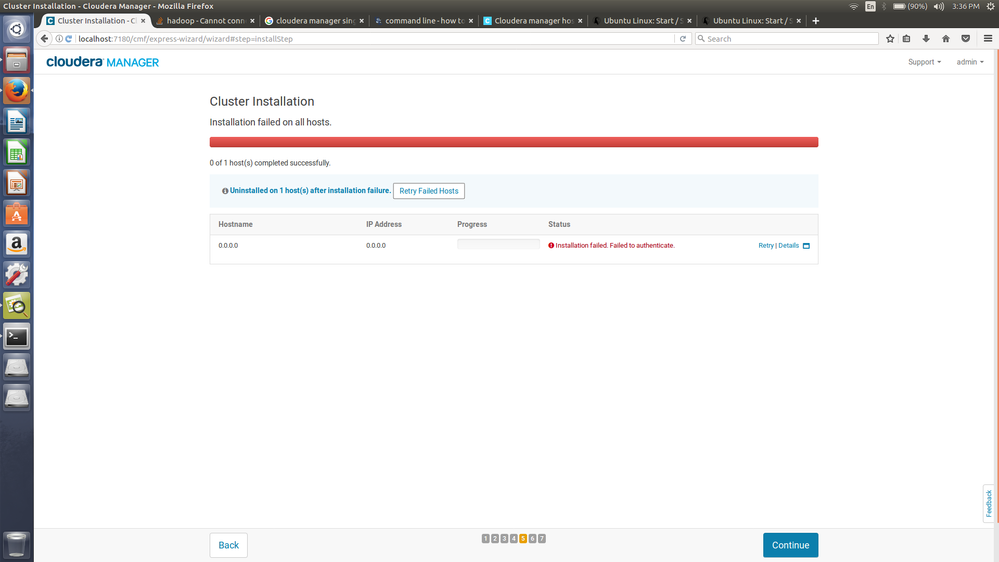Image resolution: width=999 pixels, height=562 pixels.
Task: Open a new browser tab
Action: 816,21
